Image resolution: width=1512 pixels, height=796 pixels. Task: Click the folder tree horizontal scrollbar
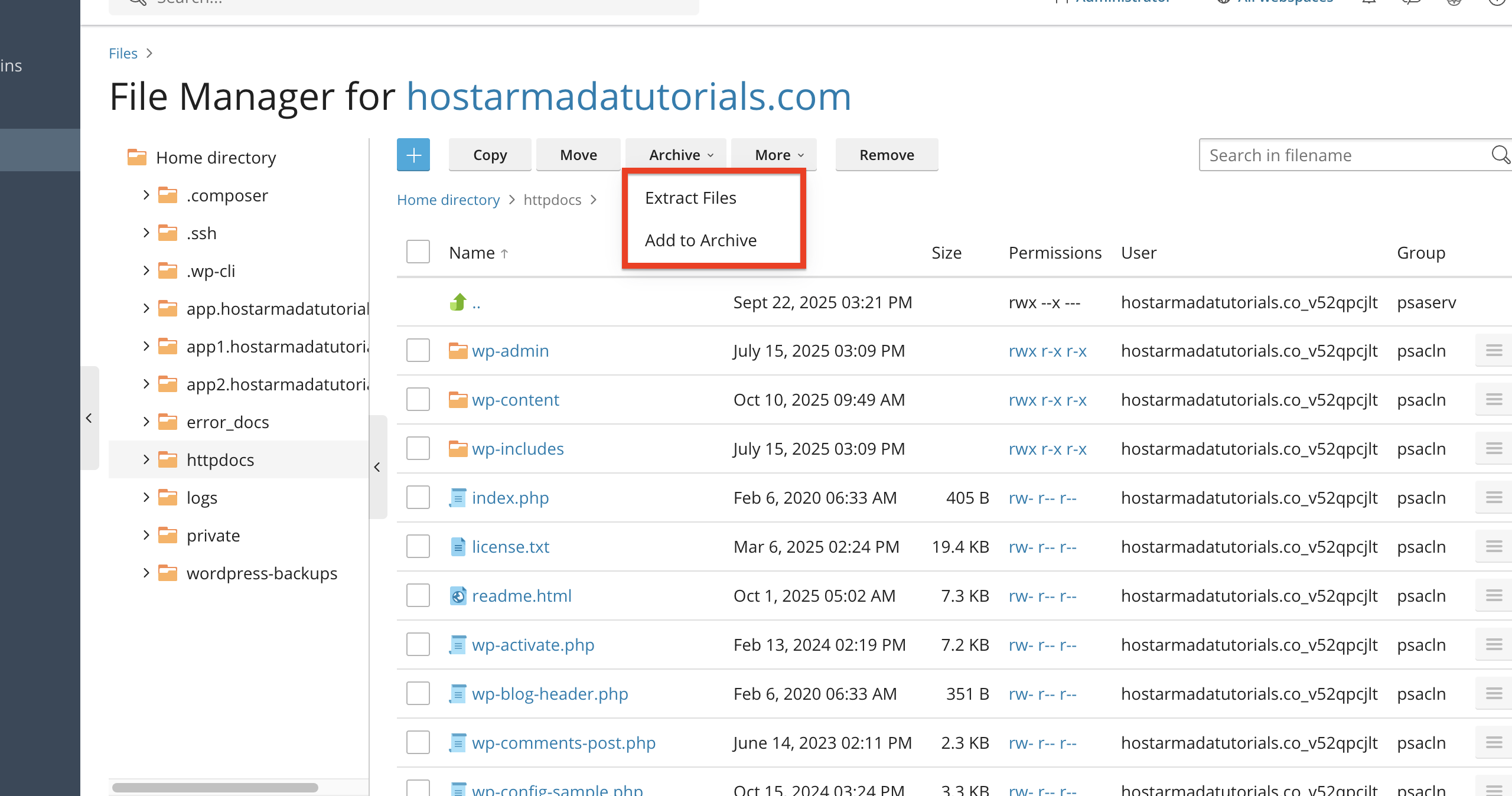tap(216, 787)
